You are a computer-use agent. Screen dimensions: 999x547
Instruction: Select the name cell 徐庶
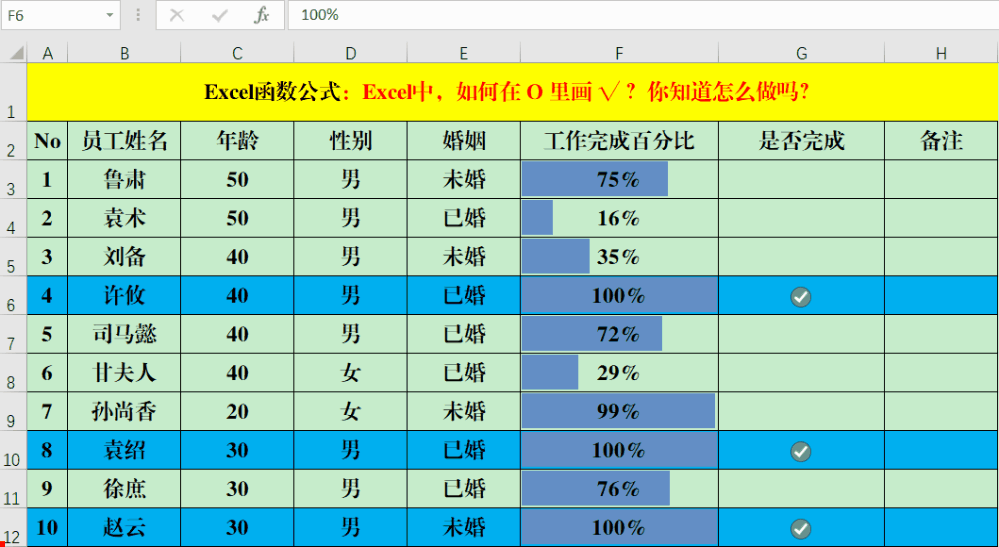(x=124, y=488)
